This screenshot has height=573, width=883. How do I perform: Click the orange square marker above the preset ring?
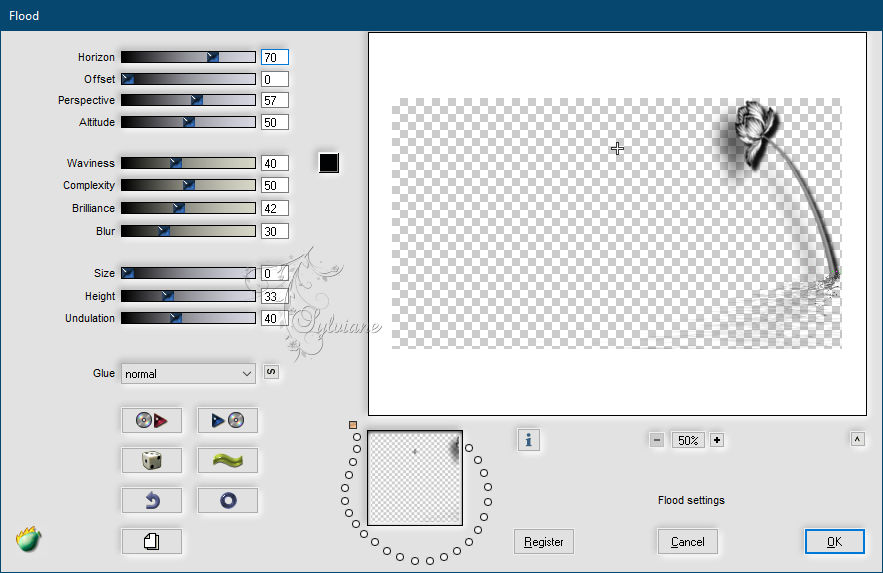click(x=353, y=425)
